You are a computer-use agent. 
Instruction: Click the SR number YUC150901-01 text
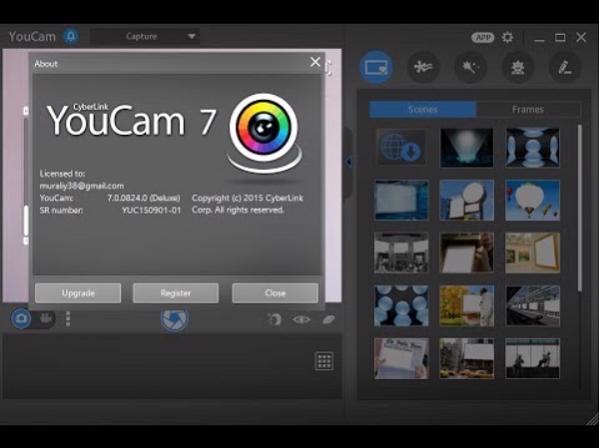click(x=152, y=210)
